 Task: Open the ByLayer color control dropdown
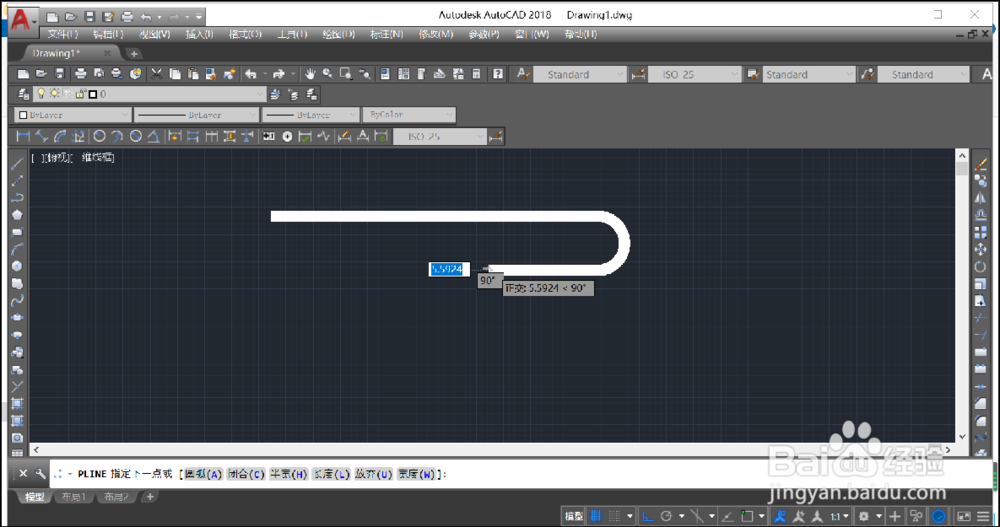click(x=73, y=115)
